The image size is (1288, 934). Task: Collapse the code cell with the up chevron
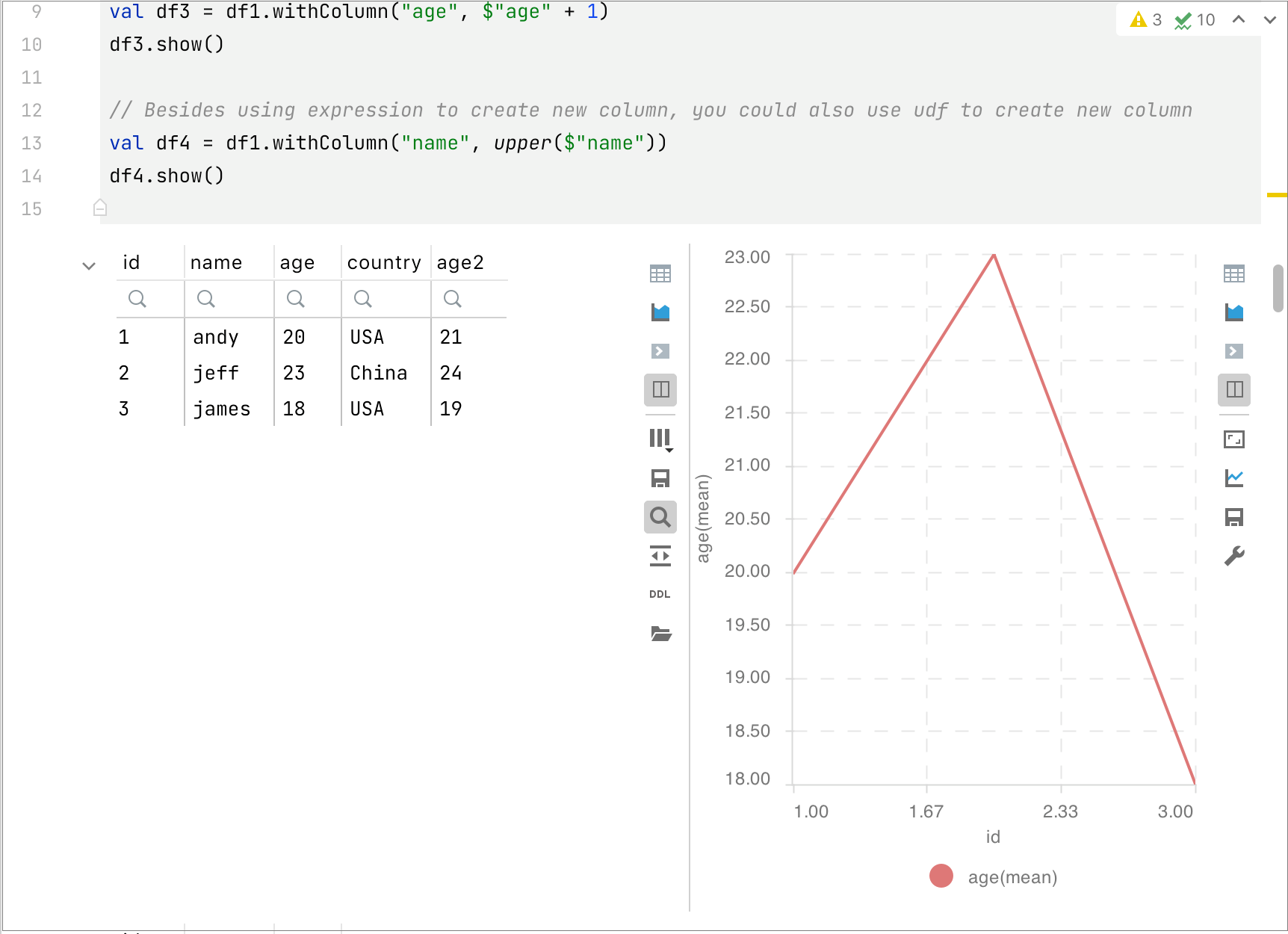(1238, 19)
